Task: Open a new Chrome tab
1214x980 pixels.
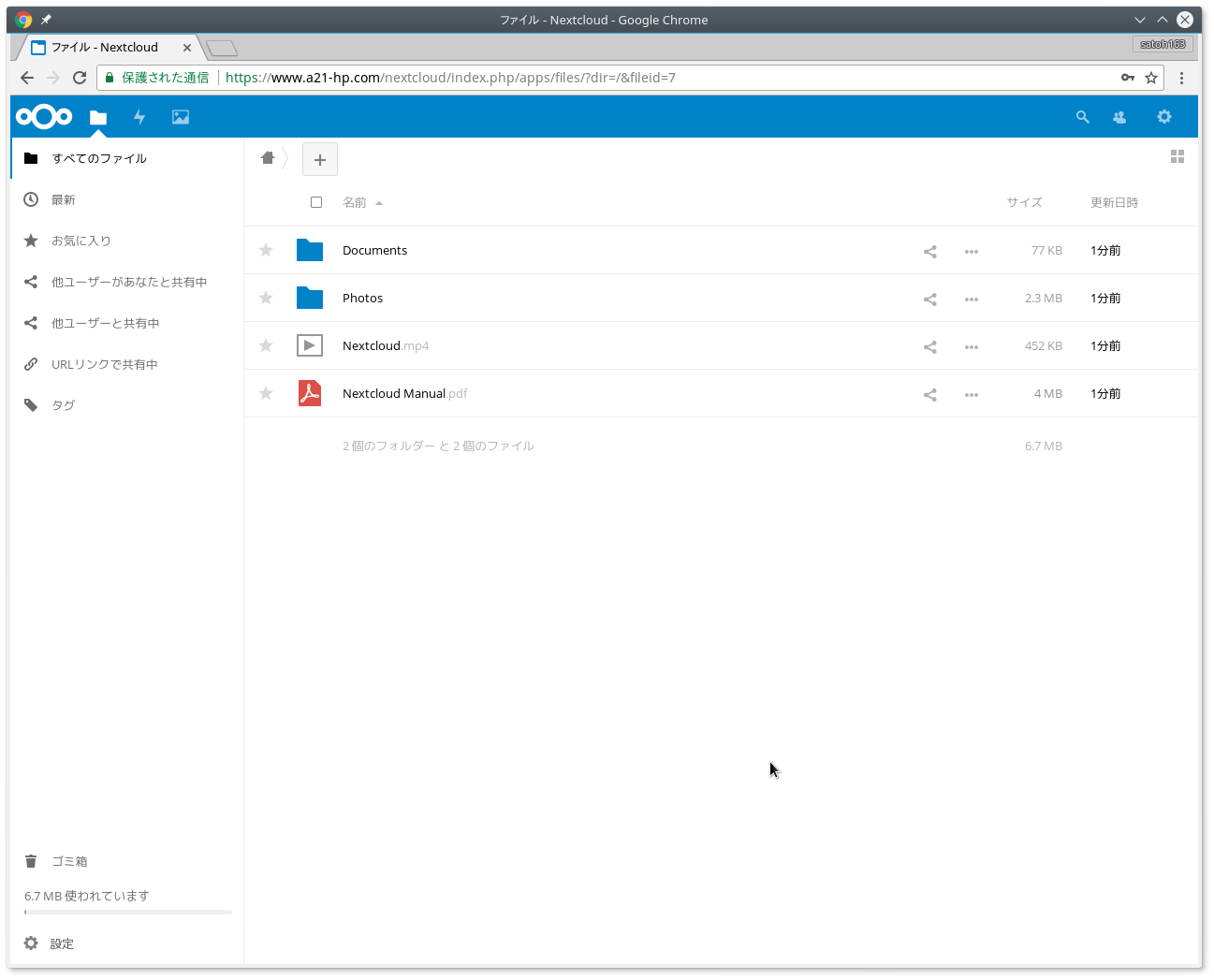Action: [x=222, y=48]
